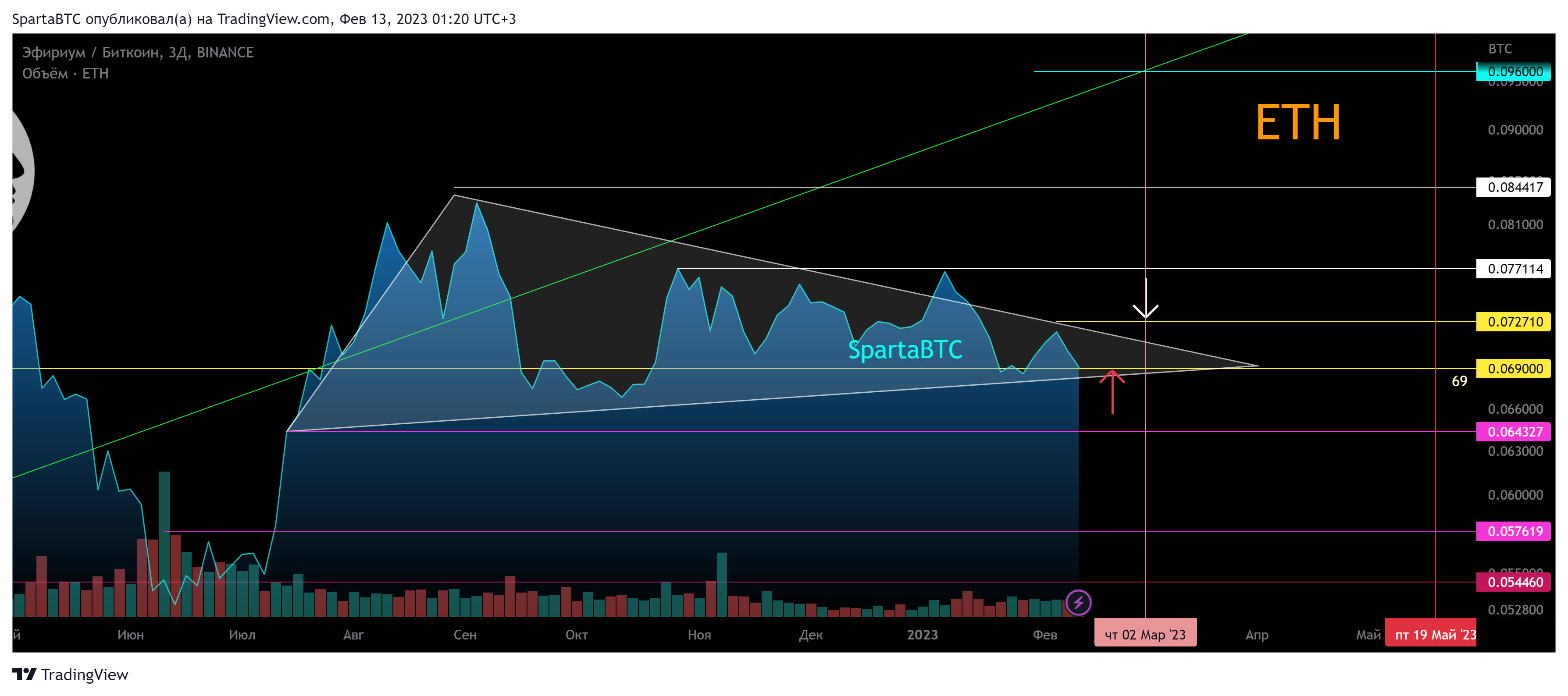Click the purple lightning bolt icon
Viewport: 1568px width, 696px height.
pyautogui.click(x=1078, y=602)
